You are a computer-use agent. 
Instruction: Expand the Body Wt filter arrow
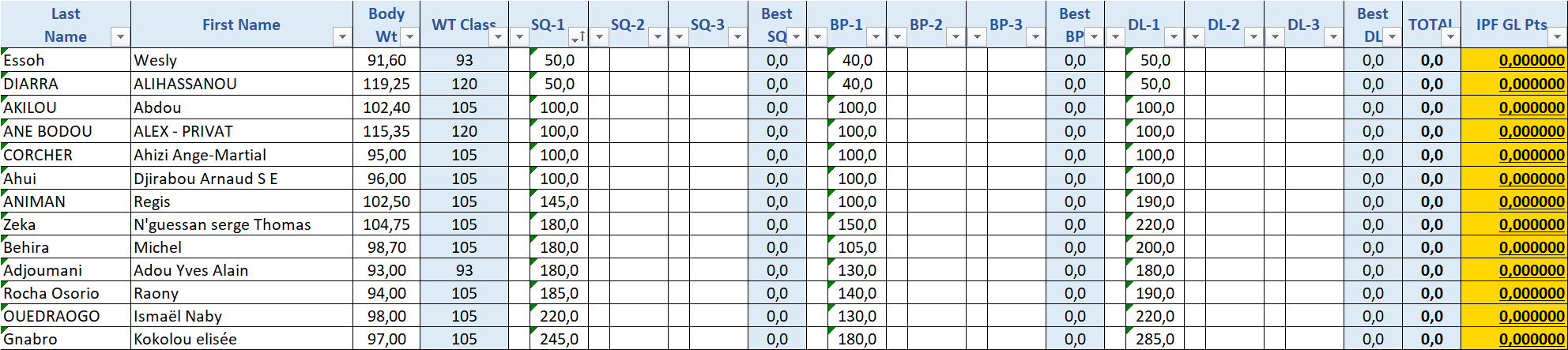[409, 36]
